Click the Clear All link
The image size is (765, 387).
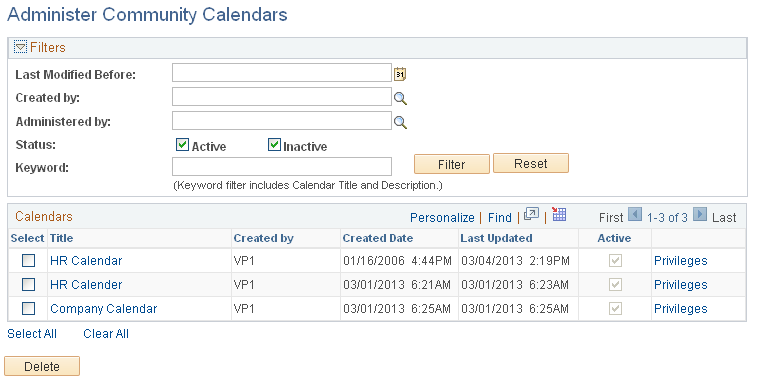(x=106, y=334)
